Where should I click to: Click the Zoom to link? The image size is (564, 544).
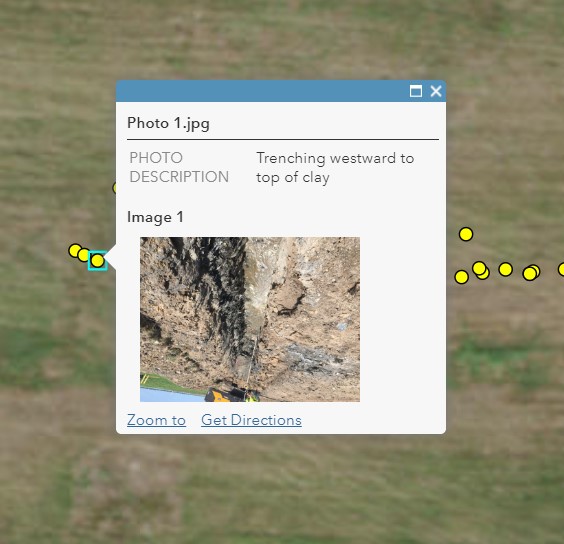coord(156,420)
